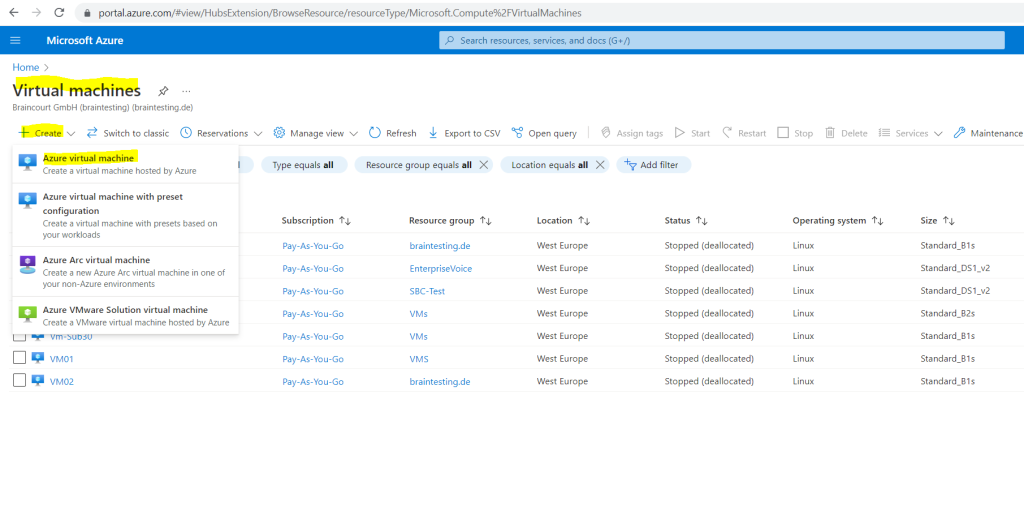Open the VM01 virtual machine link

pos(61,359)
